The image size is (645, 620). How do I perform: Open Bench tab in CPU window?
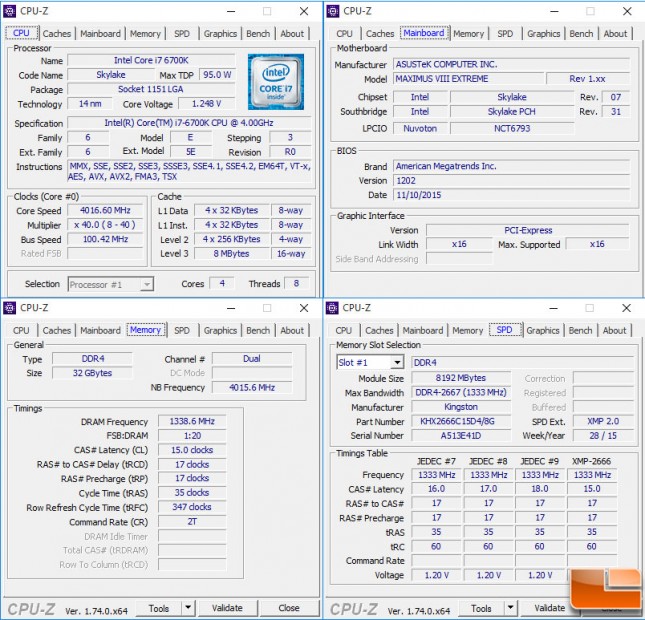point(258,34)
